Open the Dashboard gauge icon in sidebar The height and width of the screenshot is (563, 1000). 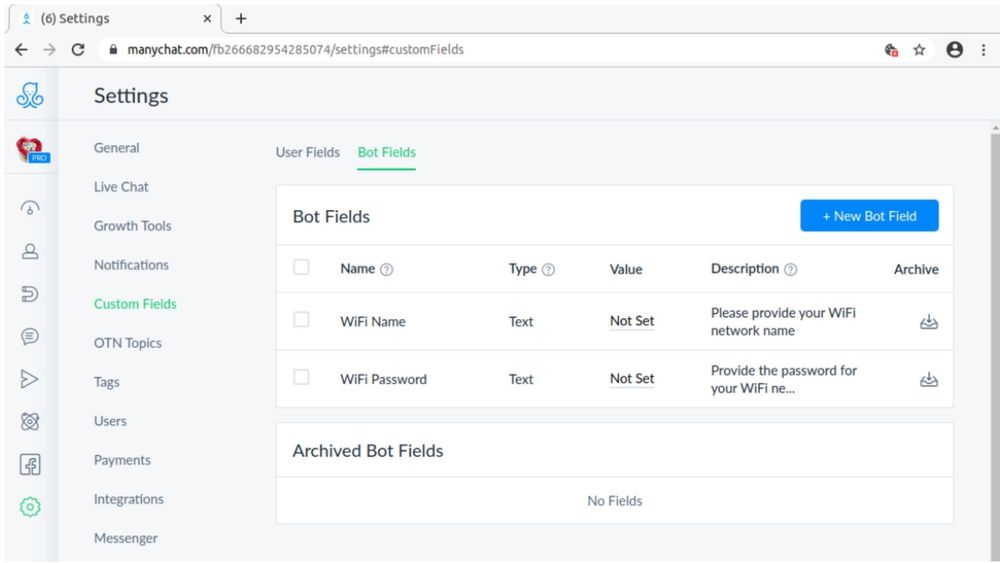tap(30, 208)
